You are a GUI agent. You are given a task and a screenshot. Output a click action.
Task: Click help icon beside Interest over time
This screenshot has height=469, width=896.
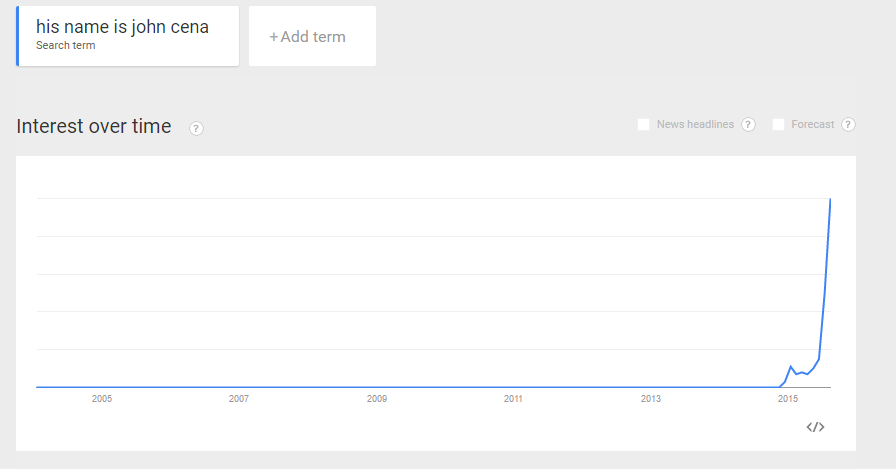[x=196, y=129]
